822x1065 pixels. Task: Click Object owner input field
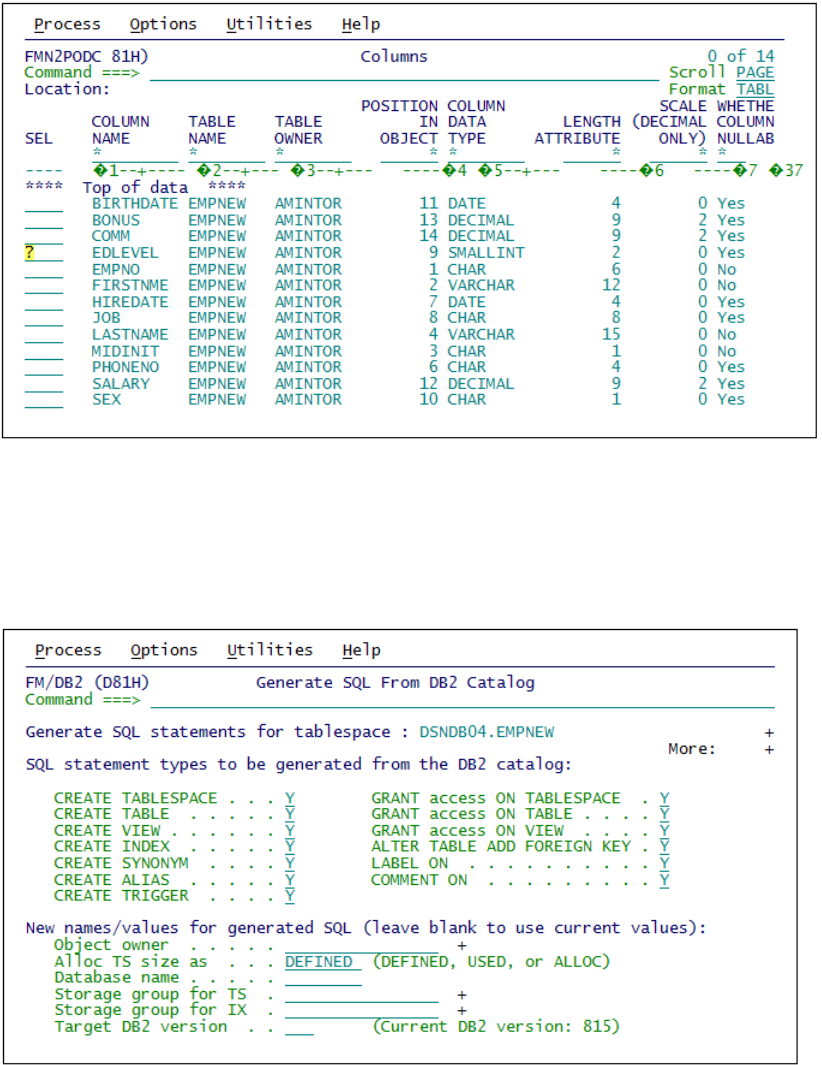[x=361, y=945]
